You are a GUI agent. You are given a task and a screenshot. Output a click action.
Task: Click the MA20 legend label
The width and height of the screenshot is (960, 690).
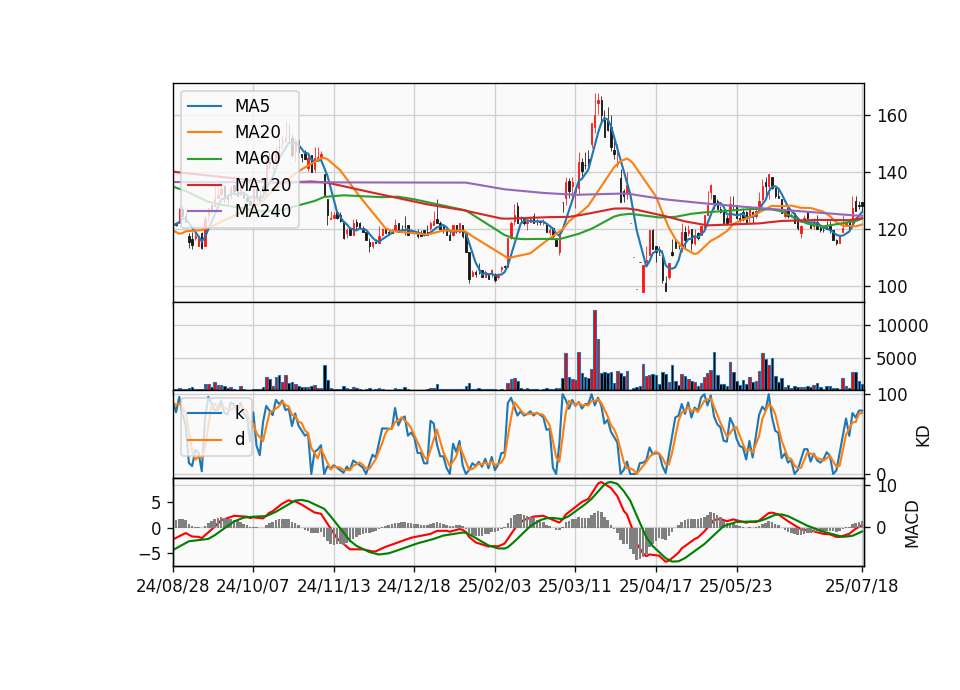point(257,132)
